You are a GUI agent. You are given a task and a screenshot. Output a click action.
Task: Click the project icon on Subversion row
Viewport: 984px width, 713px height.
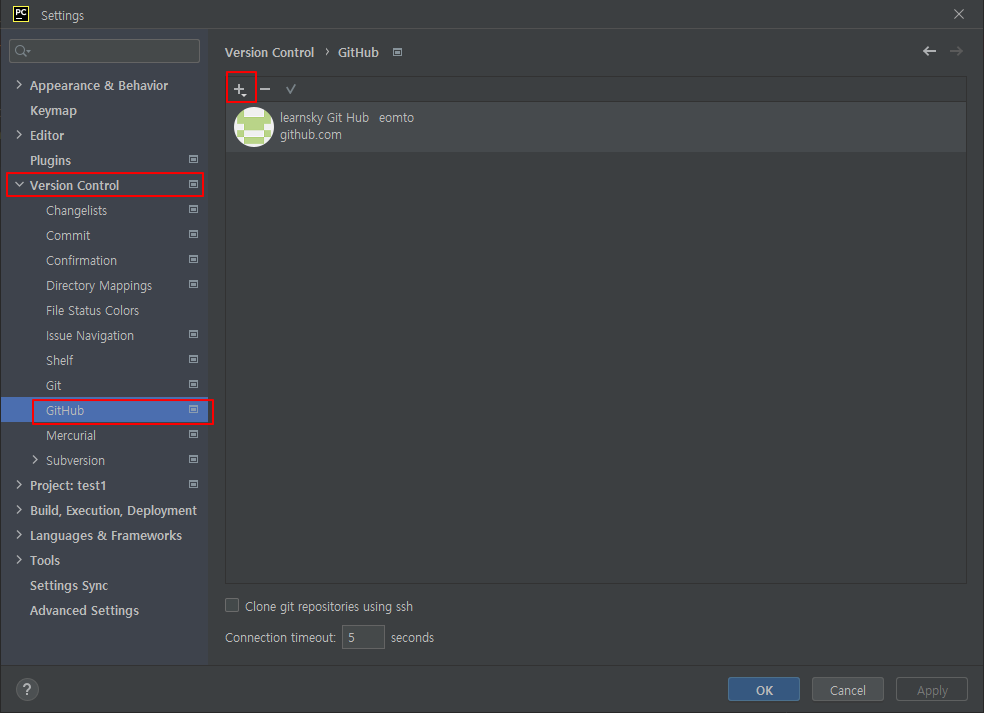(193, 459)
